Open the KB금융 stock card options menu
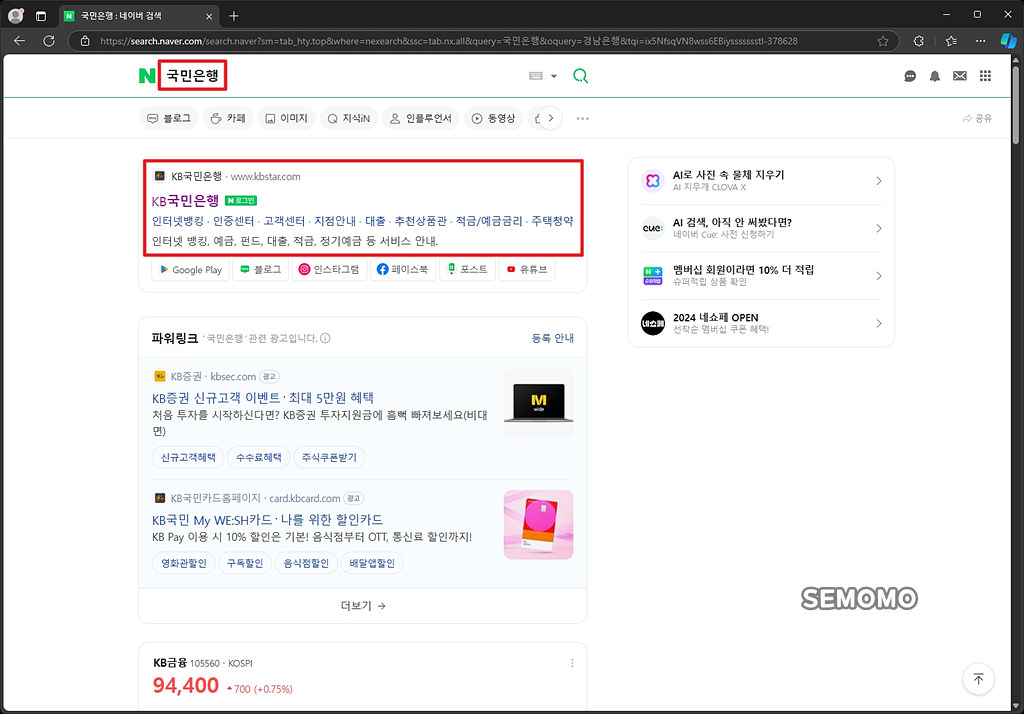The image size is (1024, 714). [x=572, y=663]
